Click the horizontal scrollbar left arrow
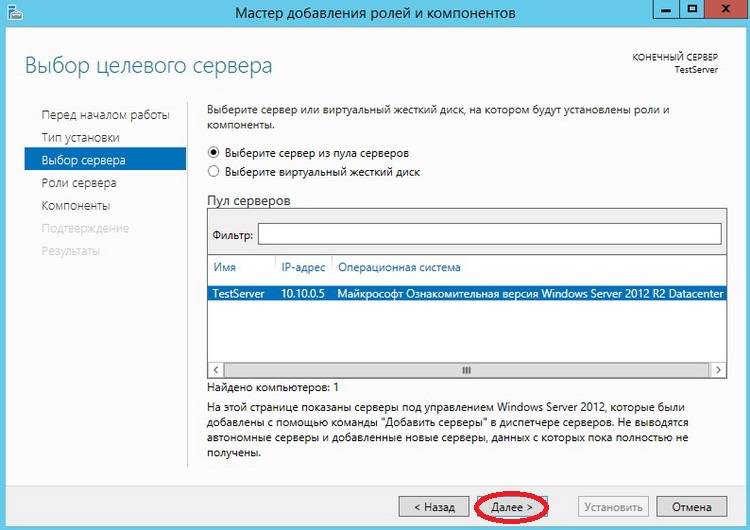Screen dimensions: 750x530 click(216, 370)
